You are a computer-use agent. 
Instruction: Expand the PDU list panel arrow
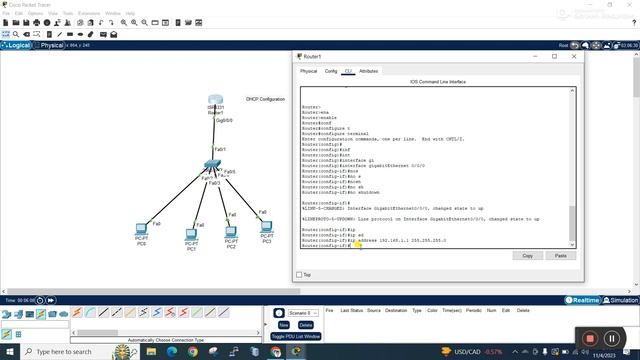265,325
